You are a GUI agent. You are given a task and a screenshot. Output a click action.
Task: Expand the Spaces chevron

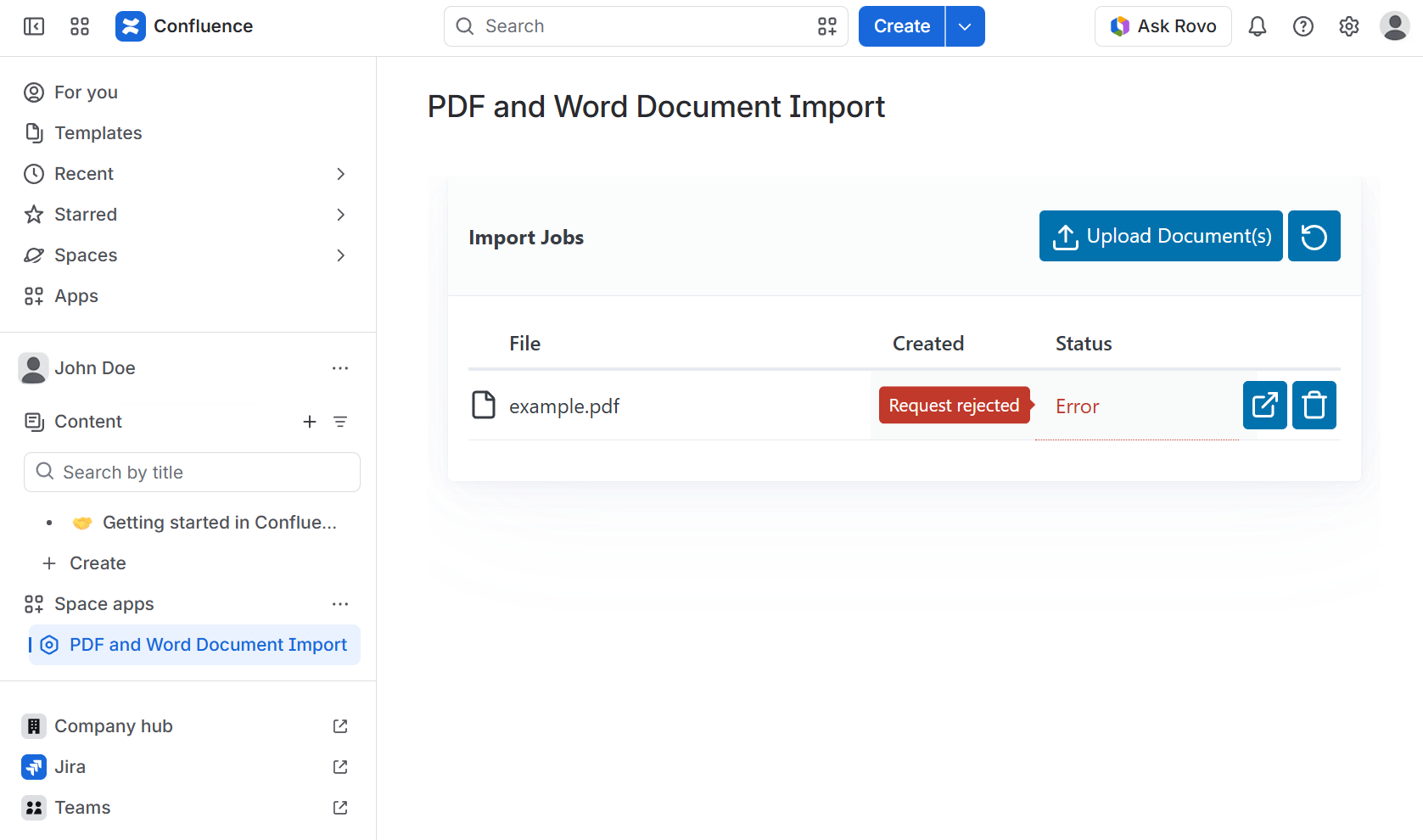[341, 255]
